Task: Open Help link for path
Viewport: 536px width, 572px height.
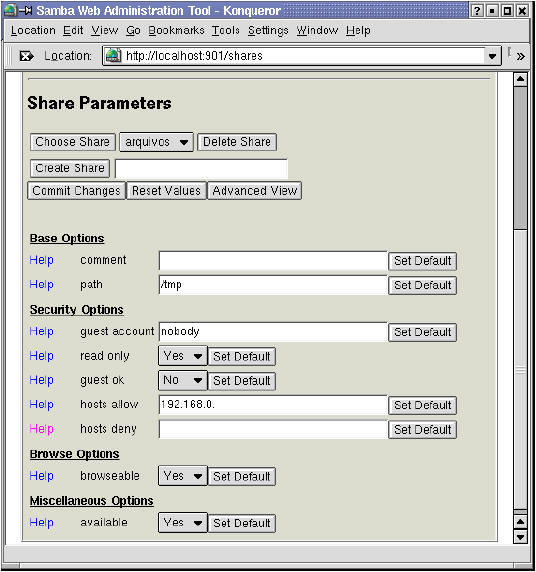Action: coord(41,285)
